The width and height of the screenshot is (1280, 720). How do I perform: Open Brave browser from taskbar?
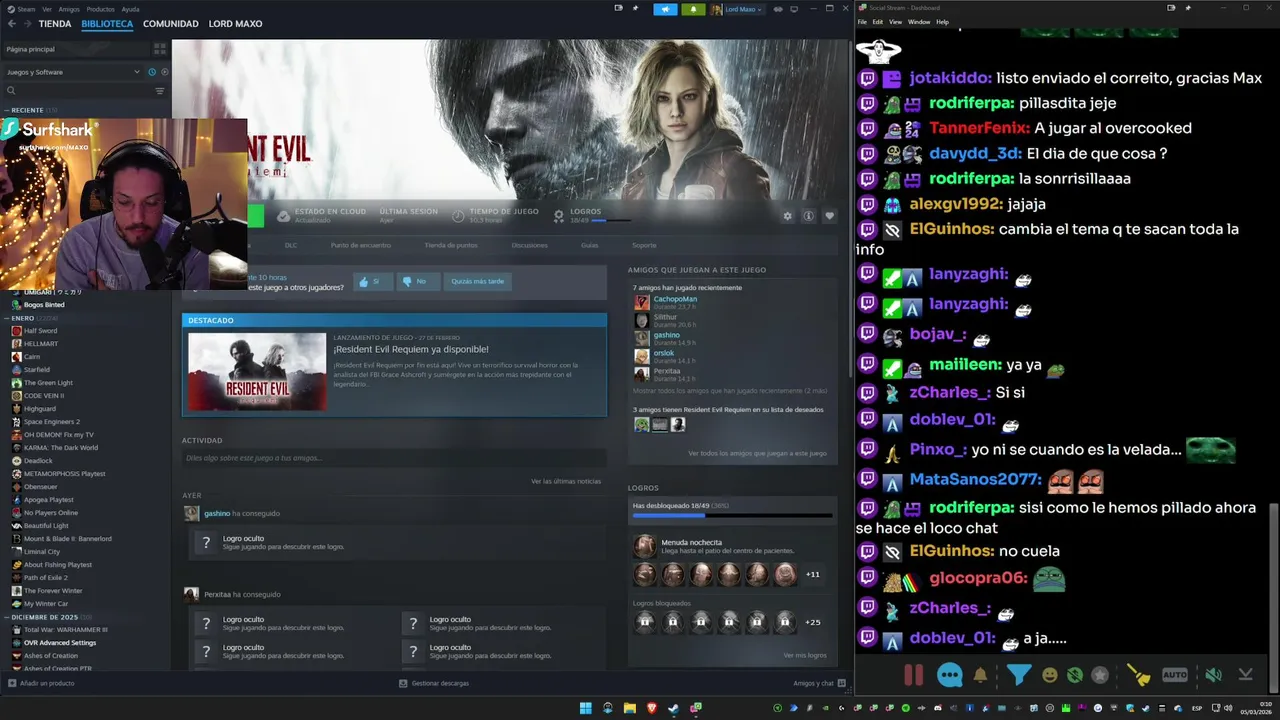click(x=652, y=708)
